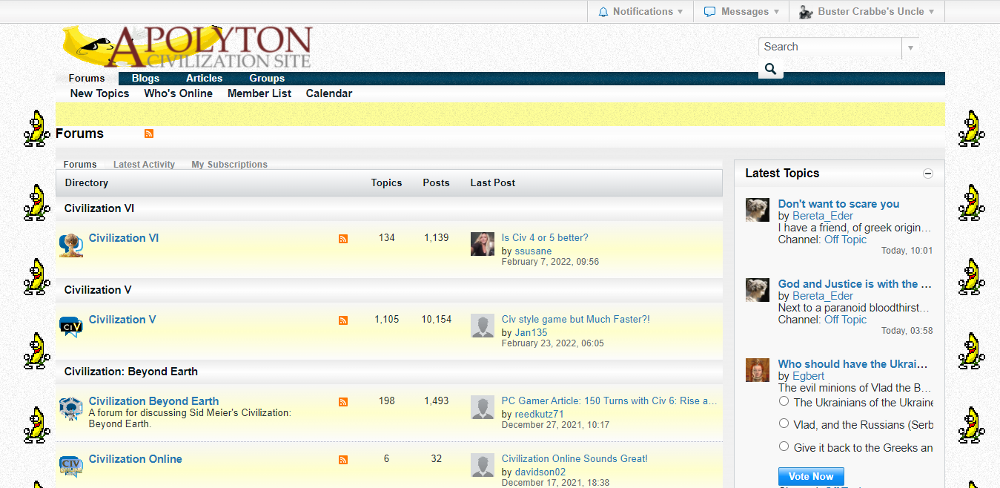Image resolution: width=1000 pixels, height=488 pixels.
Task: Open the search options dropdown arrow
Action: (910, 48)
